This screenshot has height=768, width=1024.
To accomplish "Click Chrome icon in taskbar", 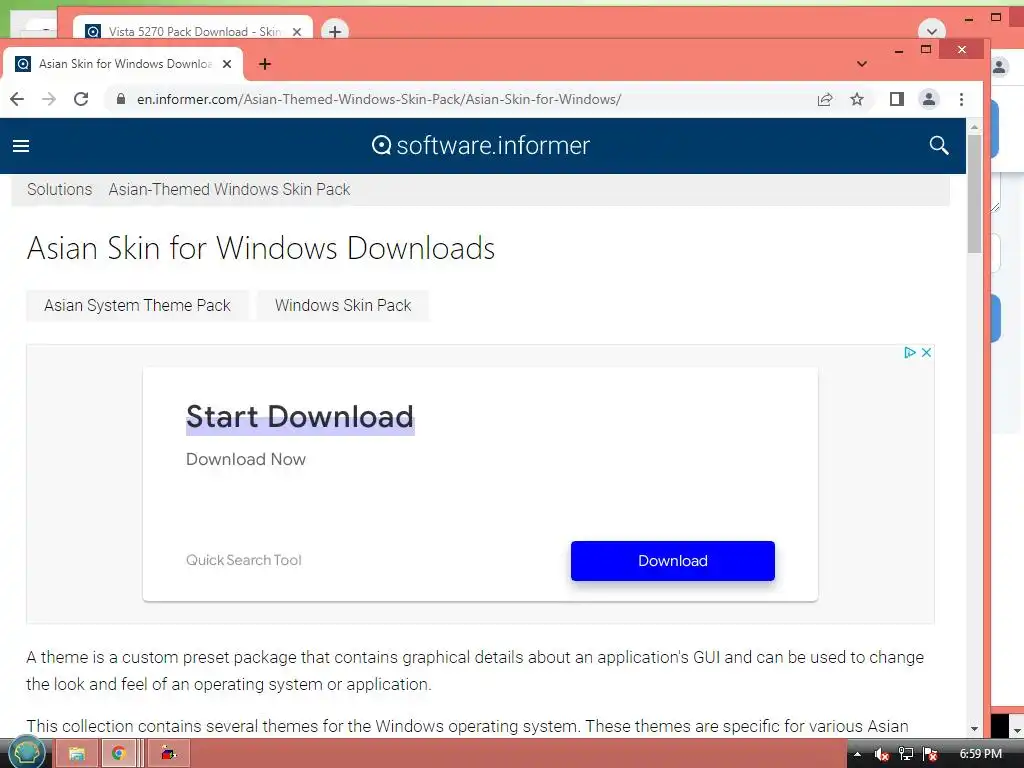I will 118,754.
